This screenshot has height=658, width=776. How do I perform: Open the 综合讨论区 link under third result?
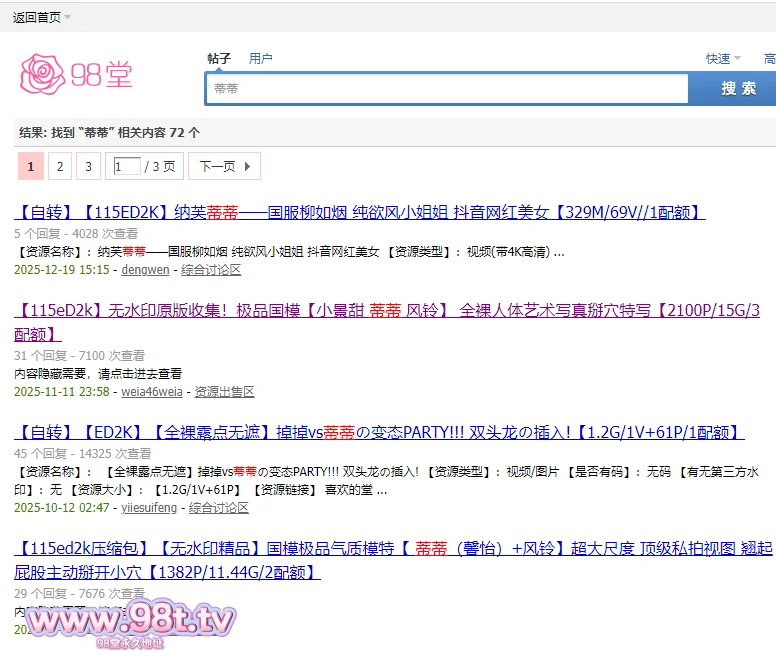click(219, 508)
